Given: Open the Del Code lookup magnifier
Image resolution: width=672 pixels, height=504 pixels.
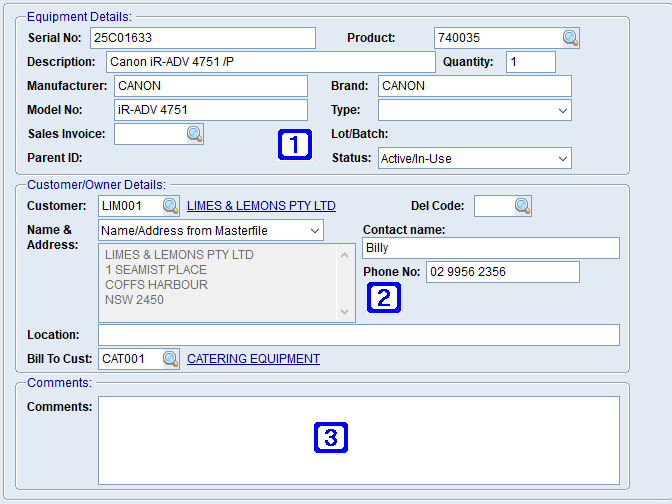Looking at the screenshot, I should coord(523,206).
